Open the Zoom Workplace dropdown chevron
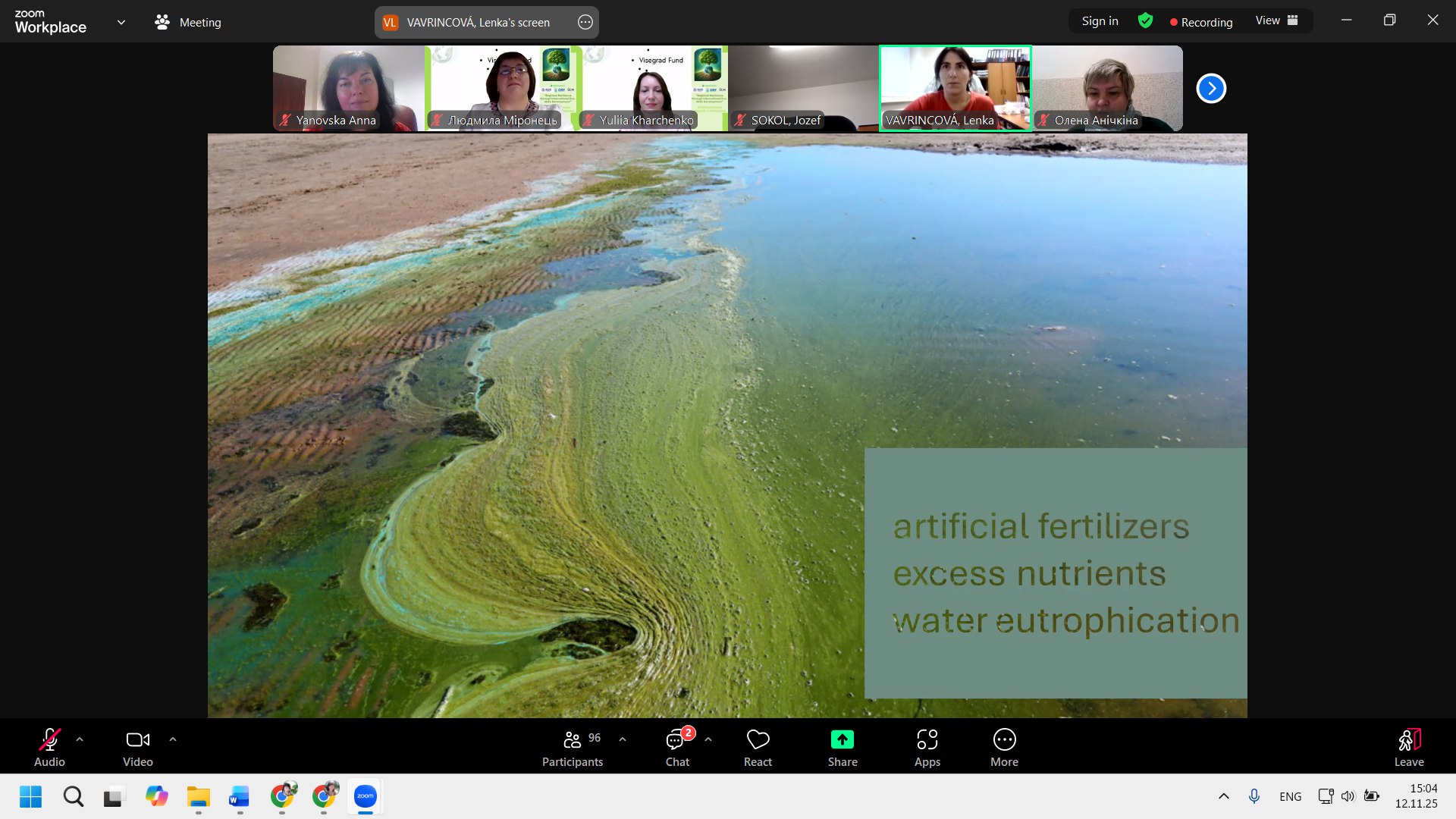Image resolution: width=1456 pixels, height=819 pixels. point(121,22)
